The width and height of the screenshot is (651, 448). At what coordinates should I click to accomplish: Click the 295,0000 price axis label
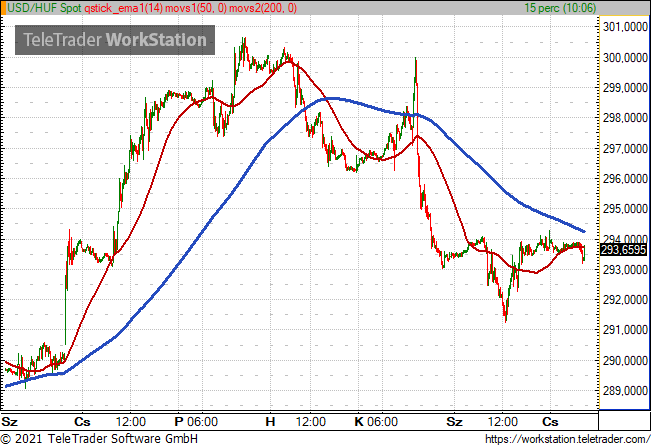point(625,209)
